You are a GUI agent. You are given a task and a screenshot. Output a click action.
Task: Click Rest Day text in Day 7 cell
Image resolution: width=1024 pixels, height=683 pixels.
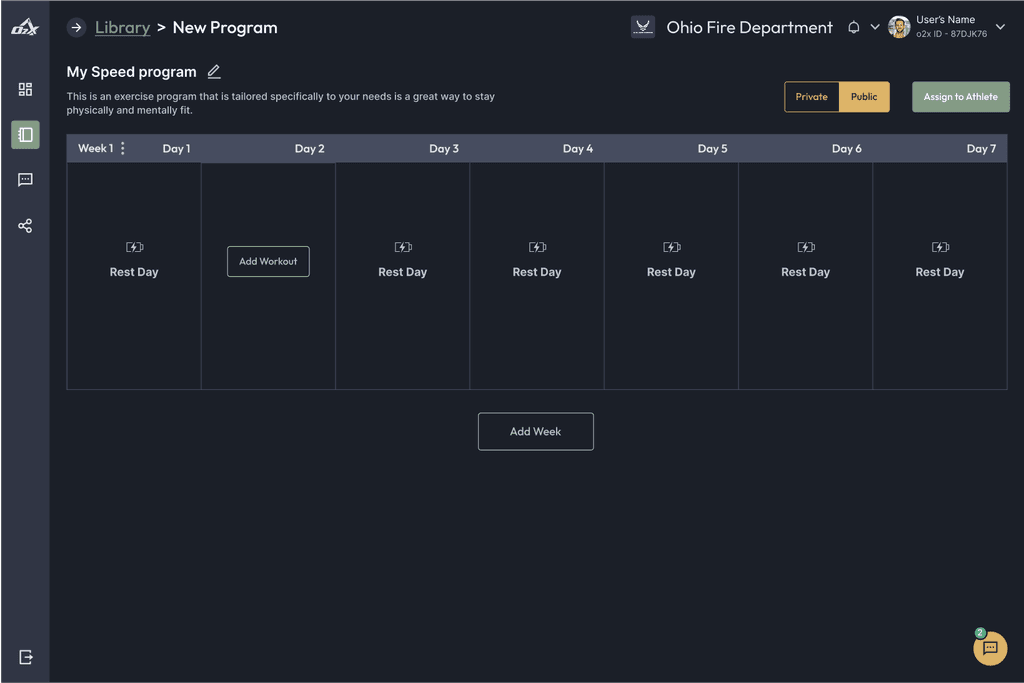[940, 272]
